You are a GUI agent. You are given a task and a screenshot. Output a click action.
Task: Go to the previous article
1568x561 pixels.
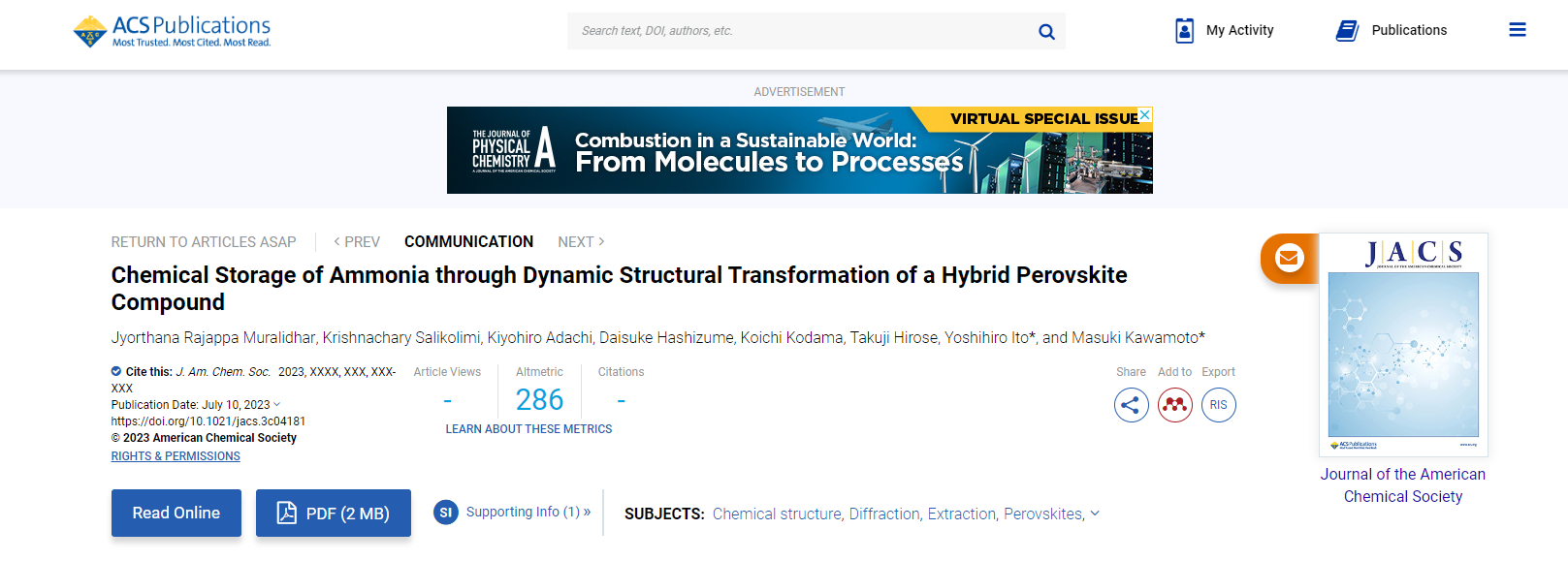tap(357, 242)
